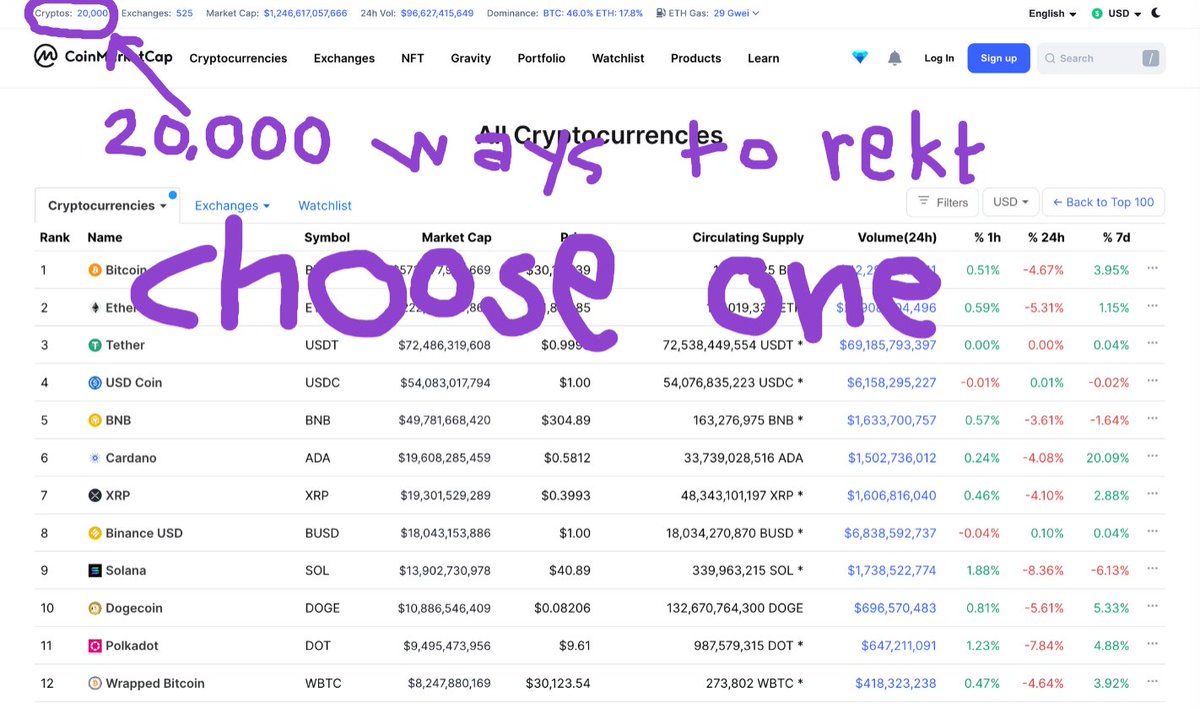This screenshot has height=709, width=1200.
Task: Open the NFT navigation item
Action: tap(413, 58)
